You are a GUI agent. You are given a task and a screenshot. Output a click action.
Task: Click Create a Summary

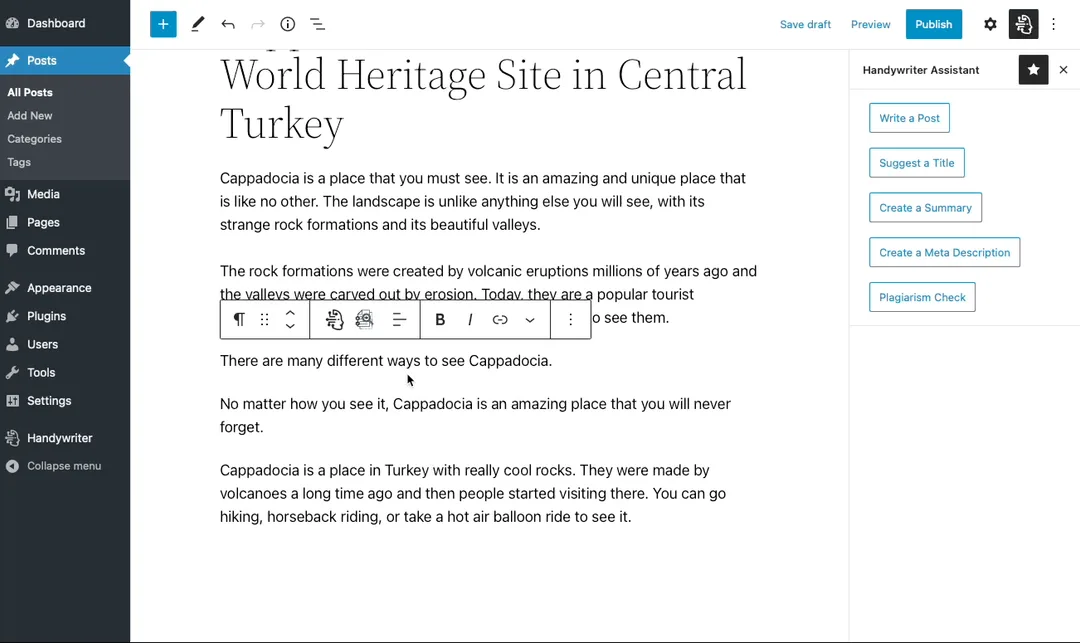click(925, 207)
